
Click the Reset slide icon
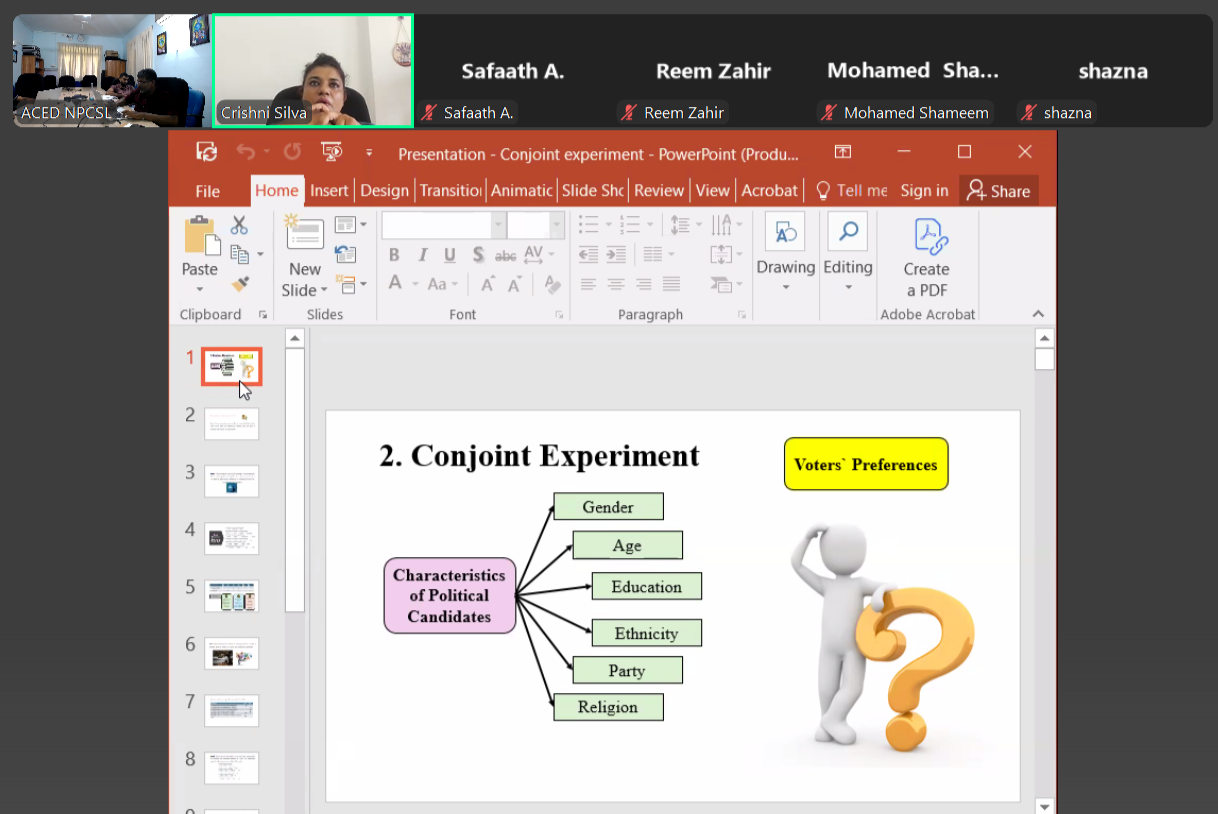tap(345, 254)
